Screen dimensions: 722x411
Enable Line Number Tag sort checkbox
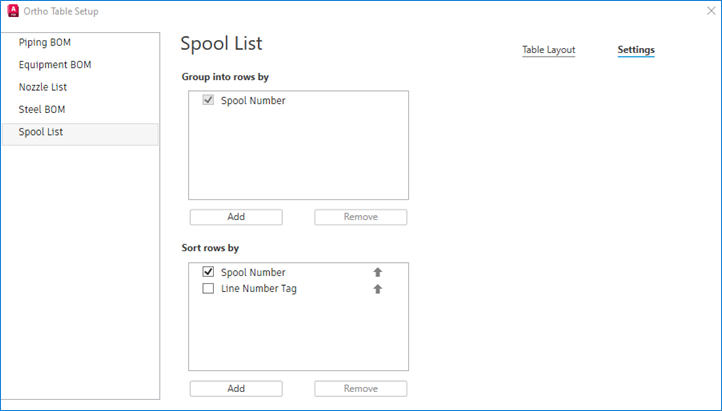(x=208, y=289)
